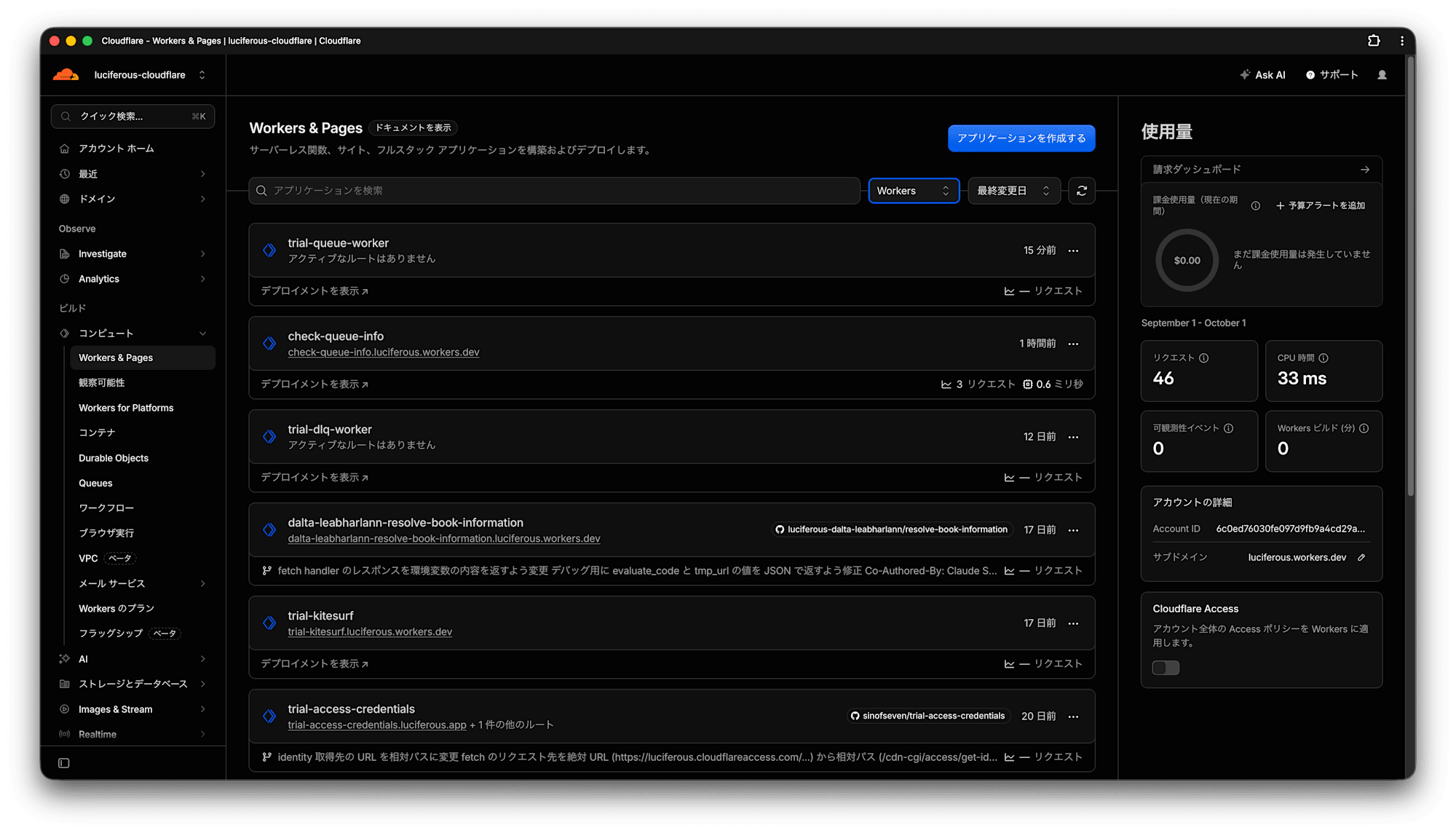Click the info icon next to Workers ビルド
Viewport: 1456px width, 833px height.
pos(1364,428)
